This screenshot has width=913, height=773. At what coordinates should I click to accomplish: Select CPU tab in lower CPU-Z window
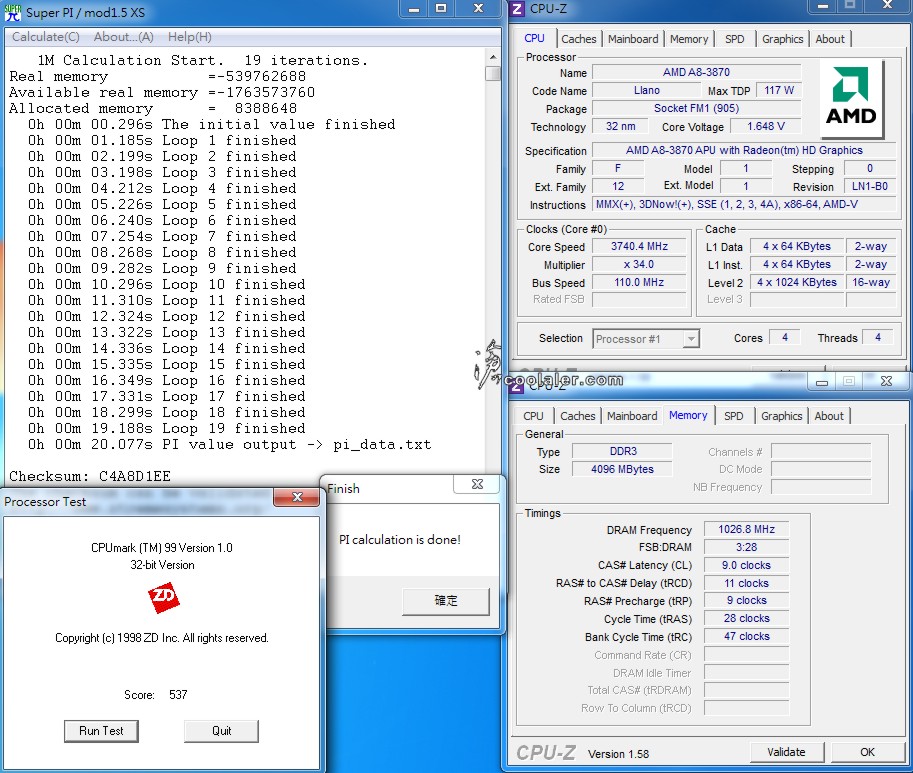tap(533, 416)
